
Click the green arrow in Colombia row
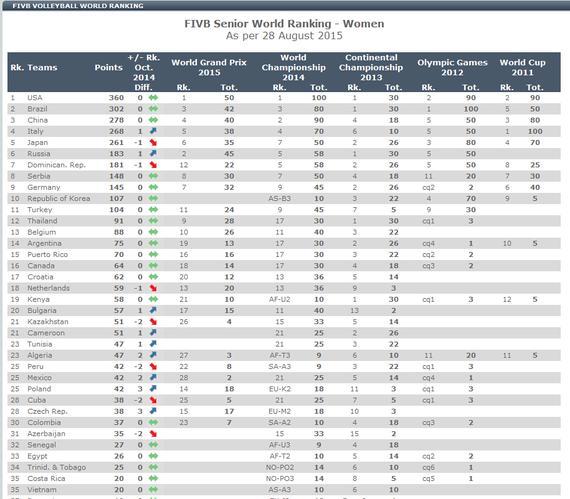[x=153, y=422]
